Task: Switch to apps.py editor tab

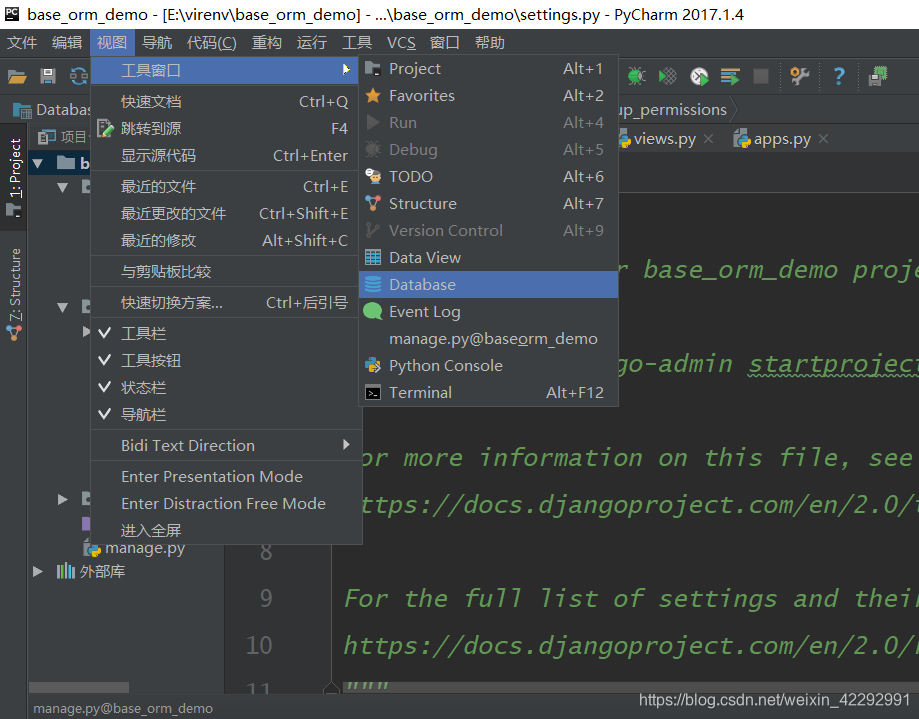Action: (x=781, y=139)
